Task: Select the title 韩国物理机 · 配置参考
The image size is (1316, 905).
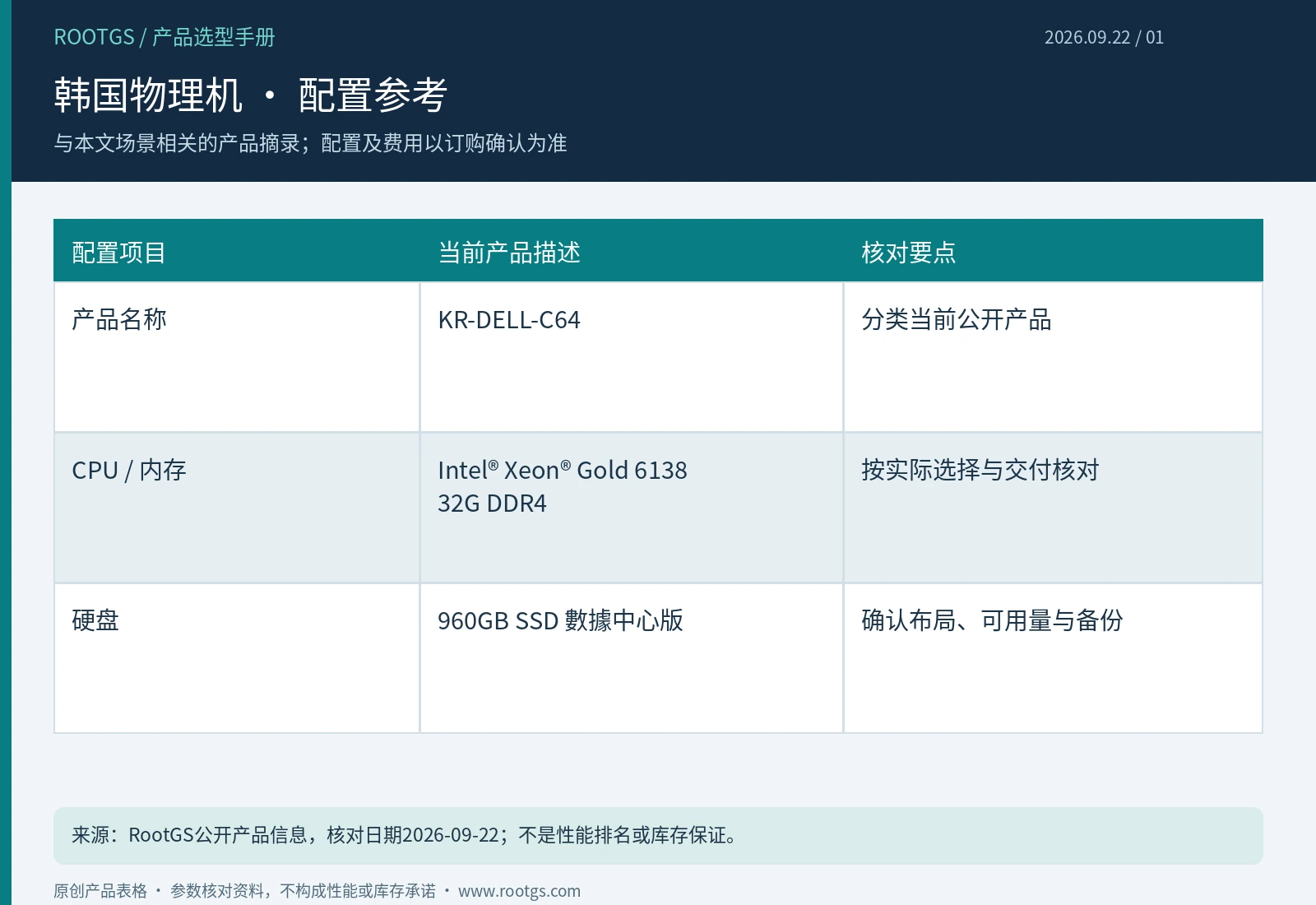Action: [x=251, y=95]
